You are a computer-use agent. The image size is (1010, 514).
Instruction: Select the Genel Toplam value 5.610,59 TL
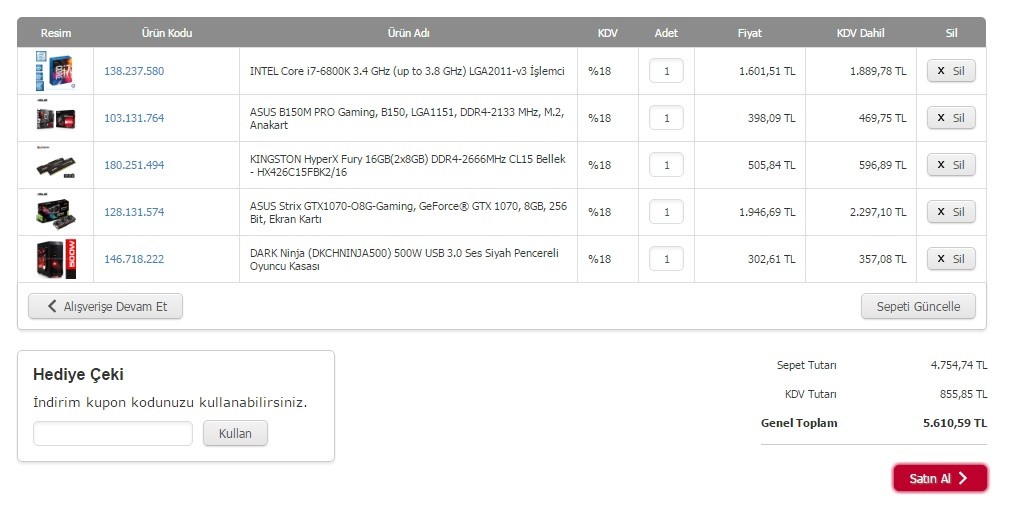click(955, 423)
